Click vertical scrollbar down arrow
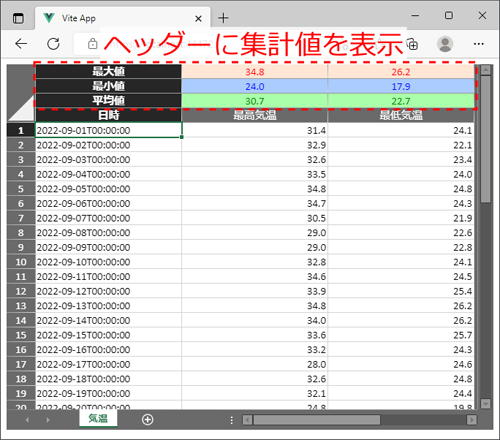 [x=485, y=403]
